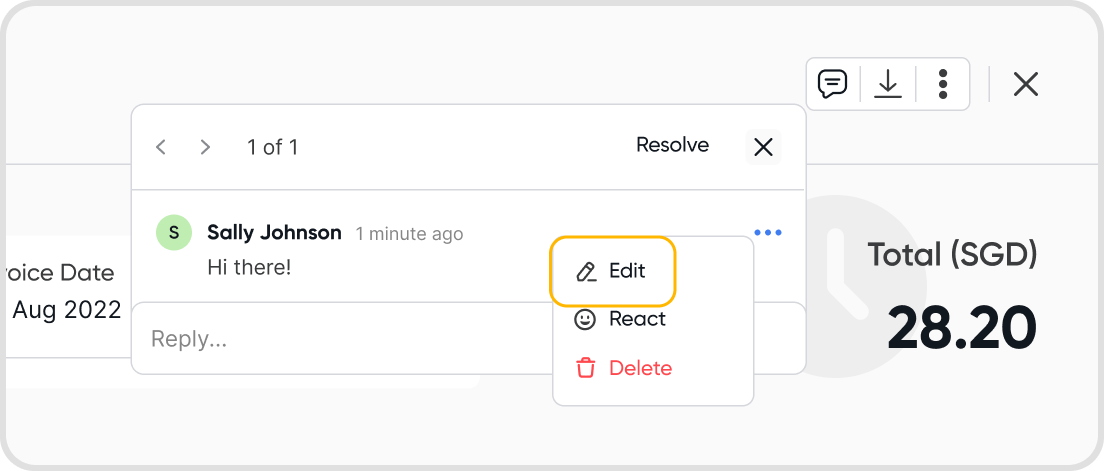Click the "1 minute ago" timestamp

409,234
